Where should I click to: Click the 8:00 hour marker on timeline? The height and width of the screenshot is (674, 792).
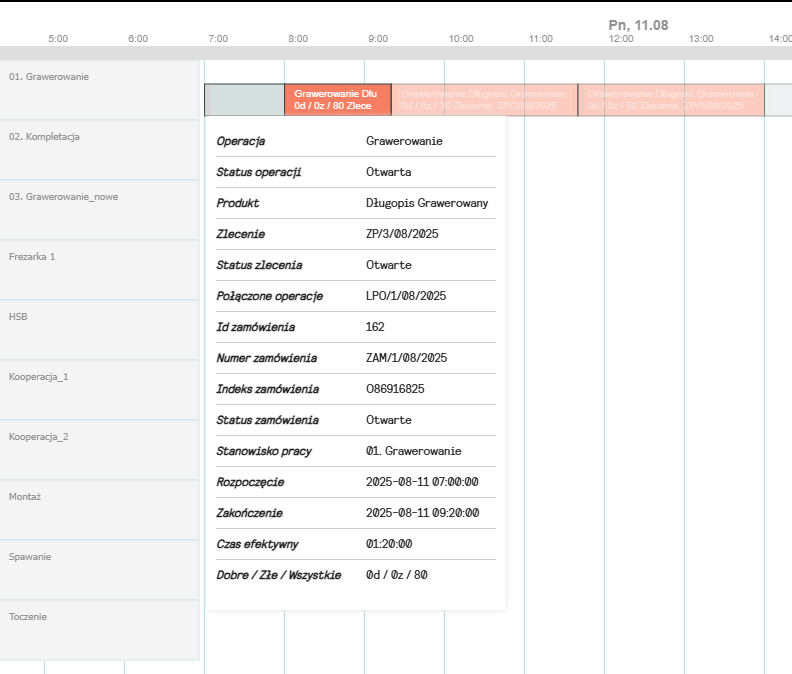click(x=298, y=38)
